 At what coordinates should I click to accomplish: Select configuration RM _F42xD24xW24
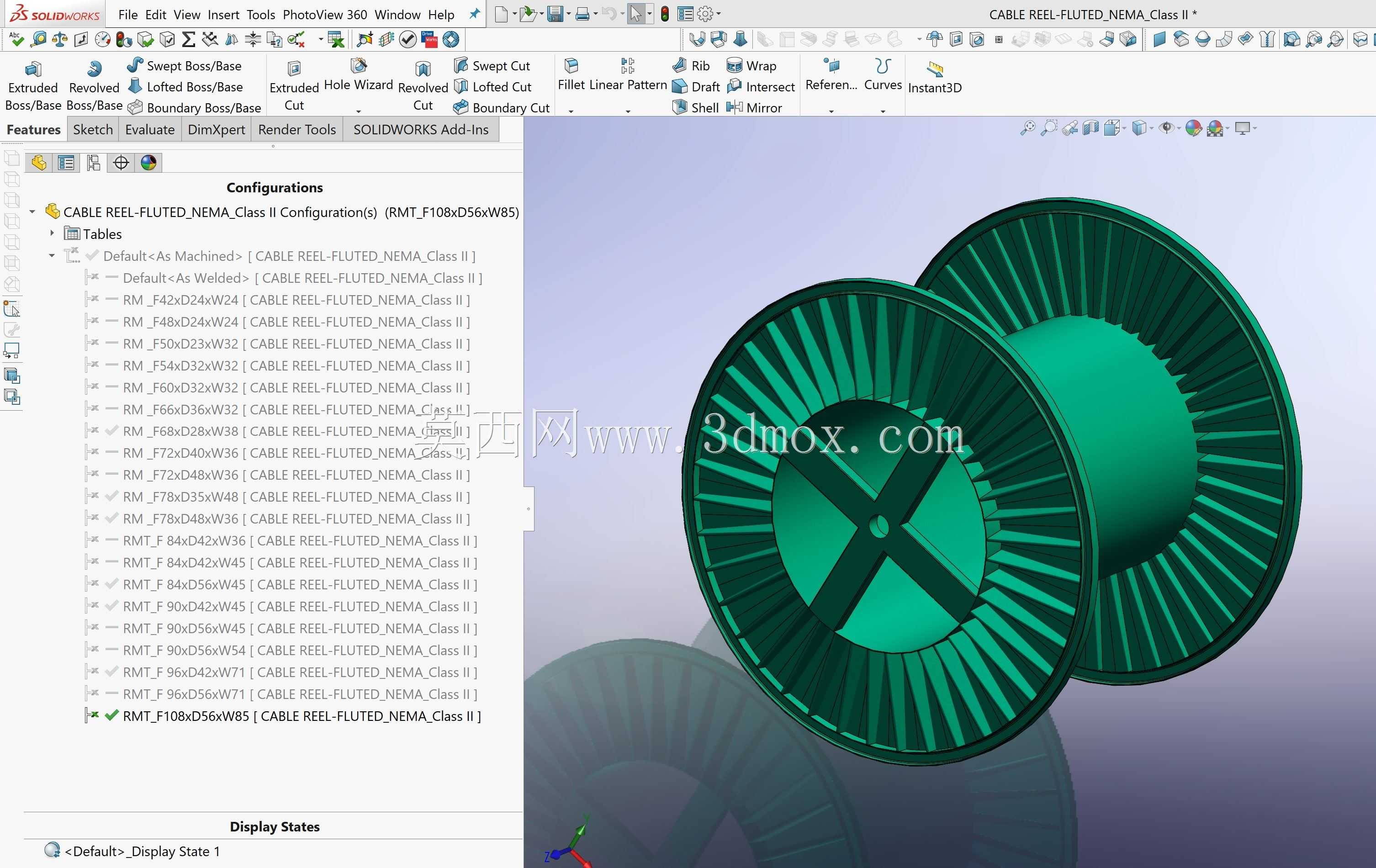click(296, 300)
